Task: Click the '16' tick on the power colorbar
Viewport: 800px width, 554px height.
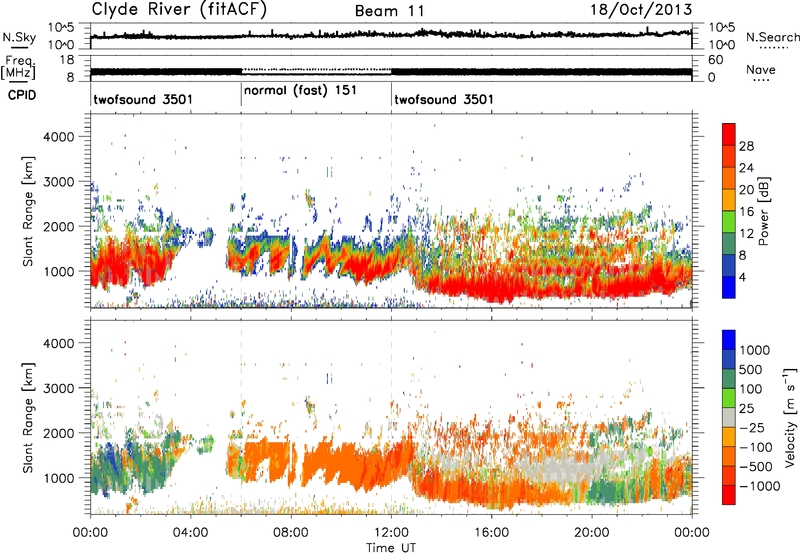Action: (746, 211)
